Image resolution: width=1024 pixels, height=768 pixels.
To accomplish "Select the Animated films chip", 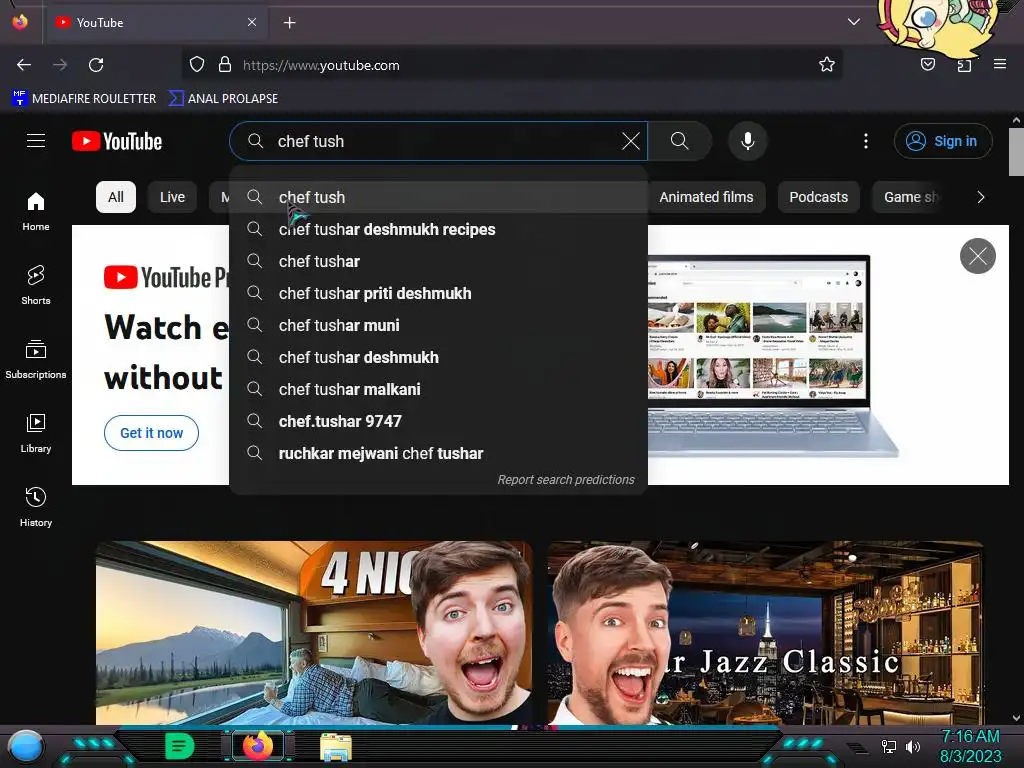I will click(706, 197).
